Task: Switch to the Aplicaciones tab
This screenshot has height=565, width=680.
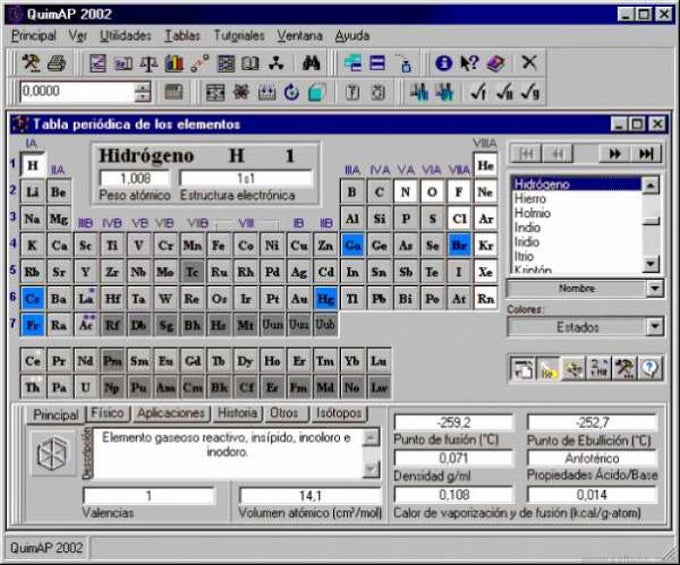Action: tap(171, 413)
